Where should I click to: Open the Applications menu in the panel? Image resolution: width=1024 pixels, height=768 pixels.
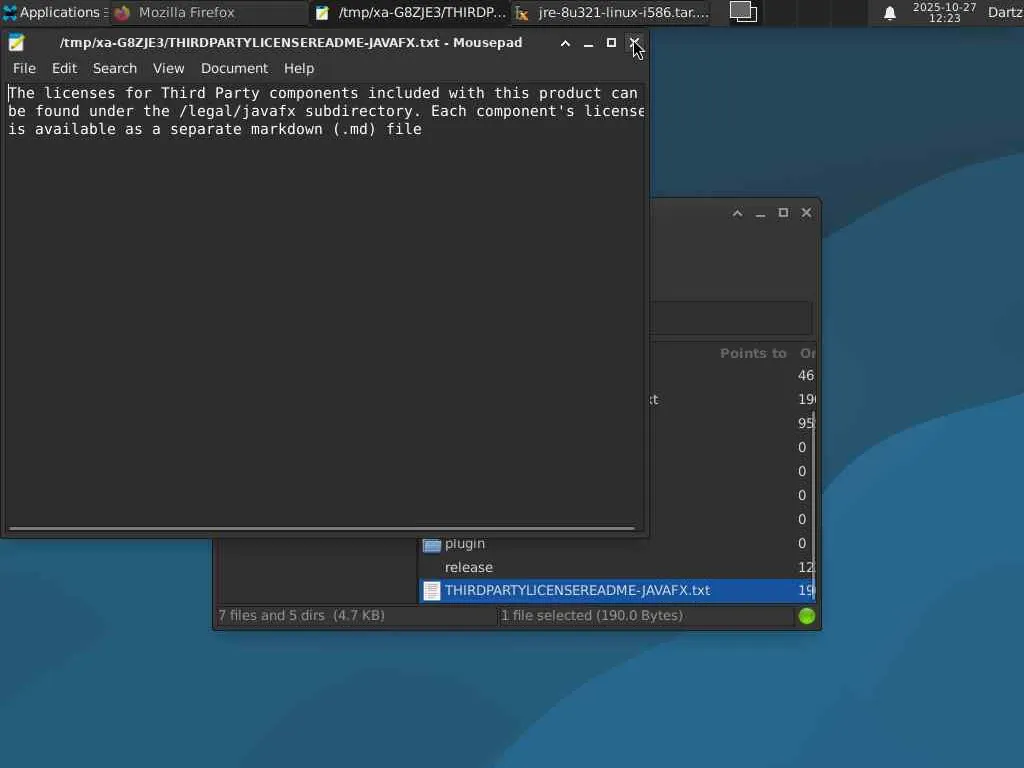pos(54,12)
